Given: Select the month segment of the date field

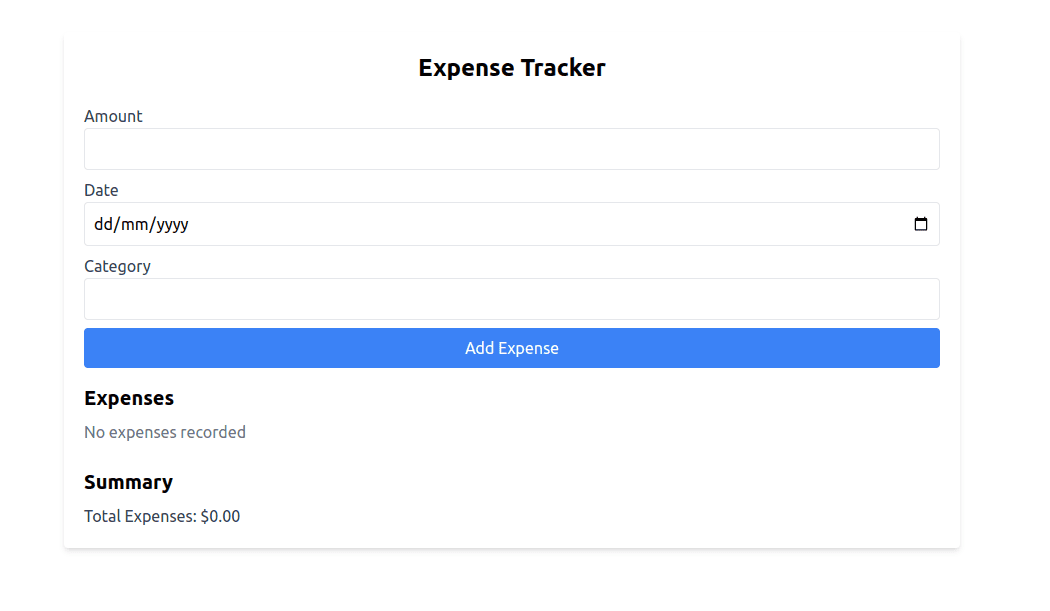Looking at the screenshot, I should (x=136, y=224).
